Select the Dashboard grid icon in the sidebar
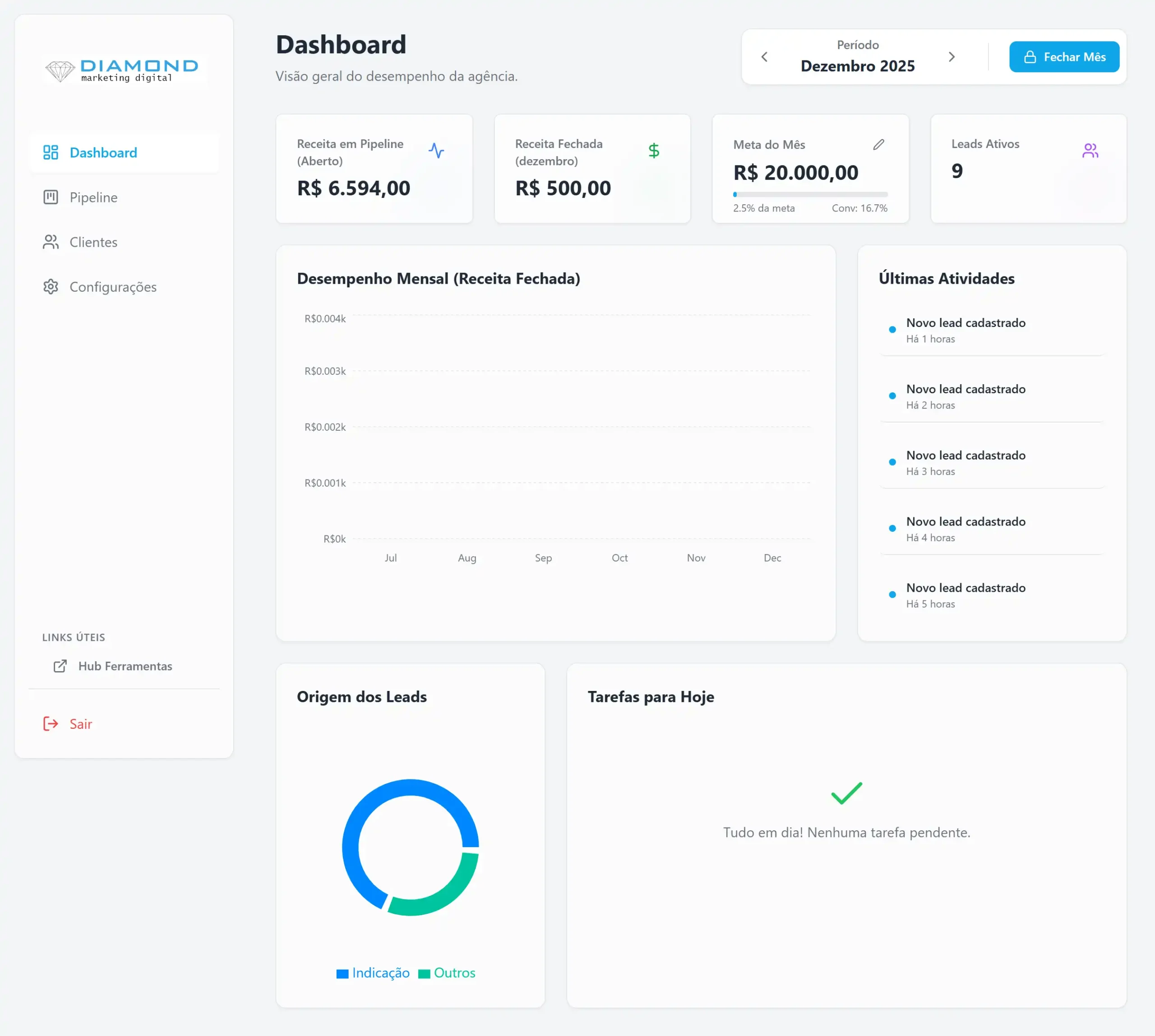Image resolution: width=1155 pixels, height=1036 pixels. click(x=51, y=152)
